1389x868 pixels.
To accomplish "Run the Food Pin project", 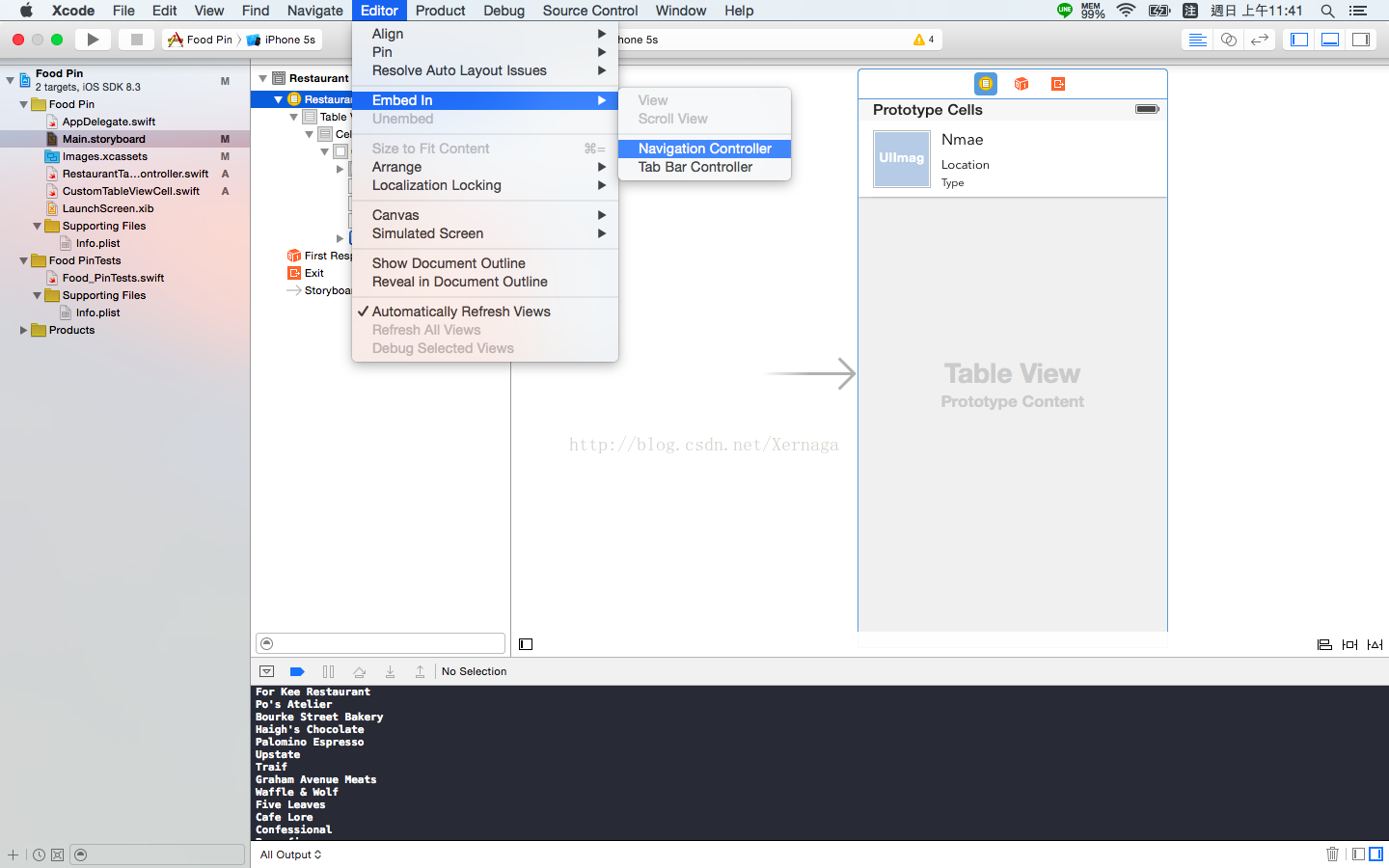I will 93,40.
